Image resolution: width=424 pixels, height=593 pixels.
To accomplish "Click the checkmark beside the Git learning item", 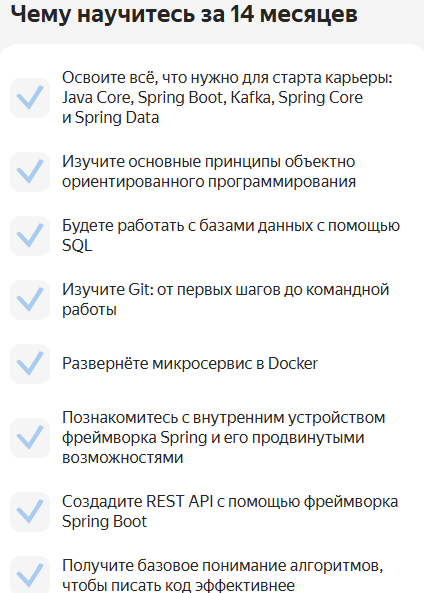I will (x=30, y=300).
